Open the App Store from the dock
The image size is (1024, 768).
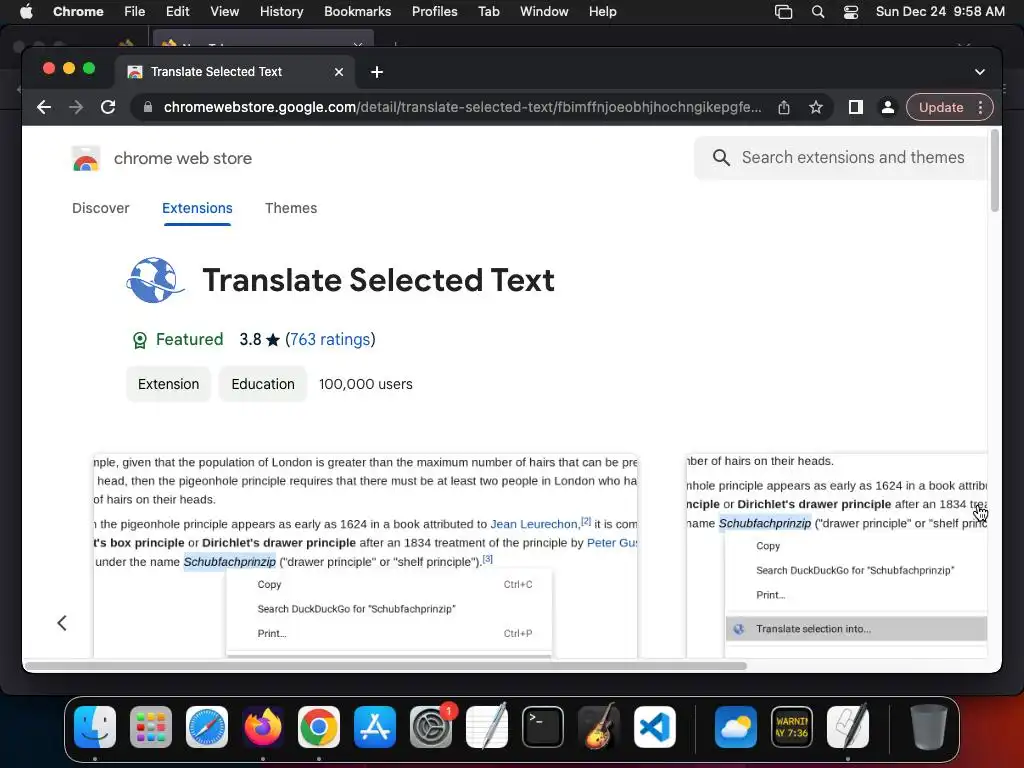(x=375, y=727)
